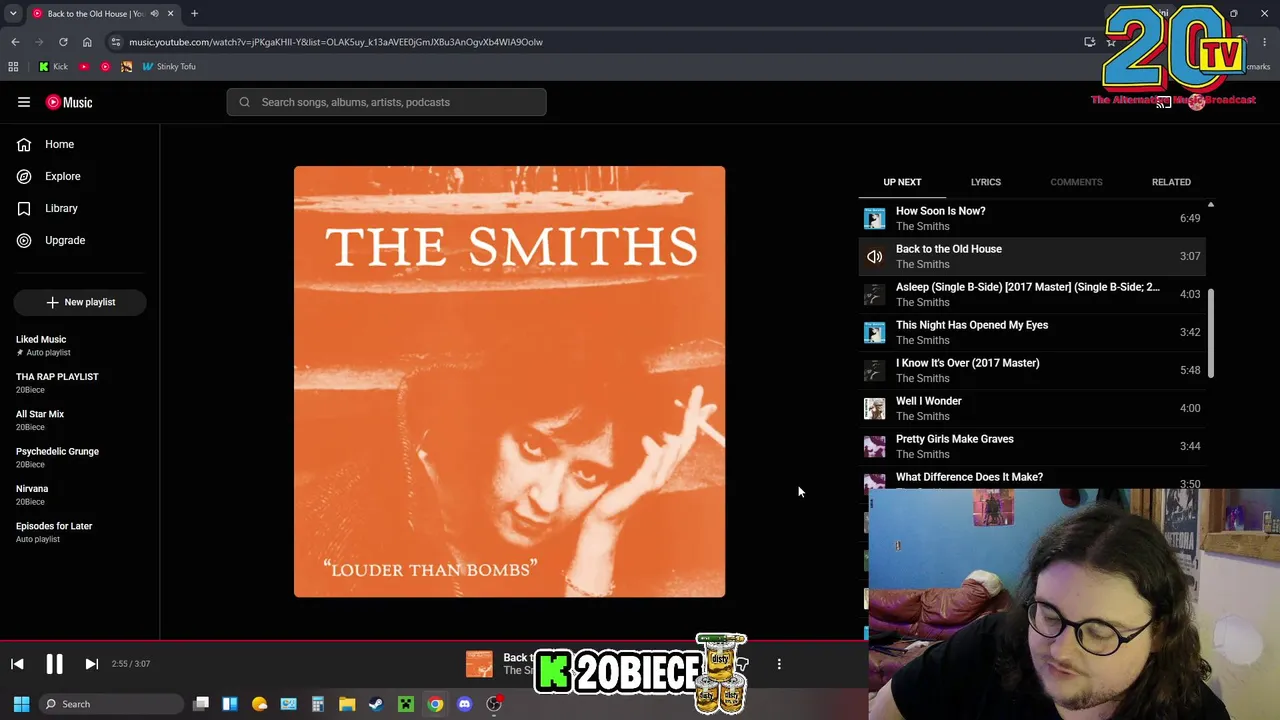Open the Related tab
The width and height of the screenshot is (1280, 720).
[1171, 182]
